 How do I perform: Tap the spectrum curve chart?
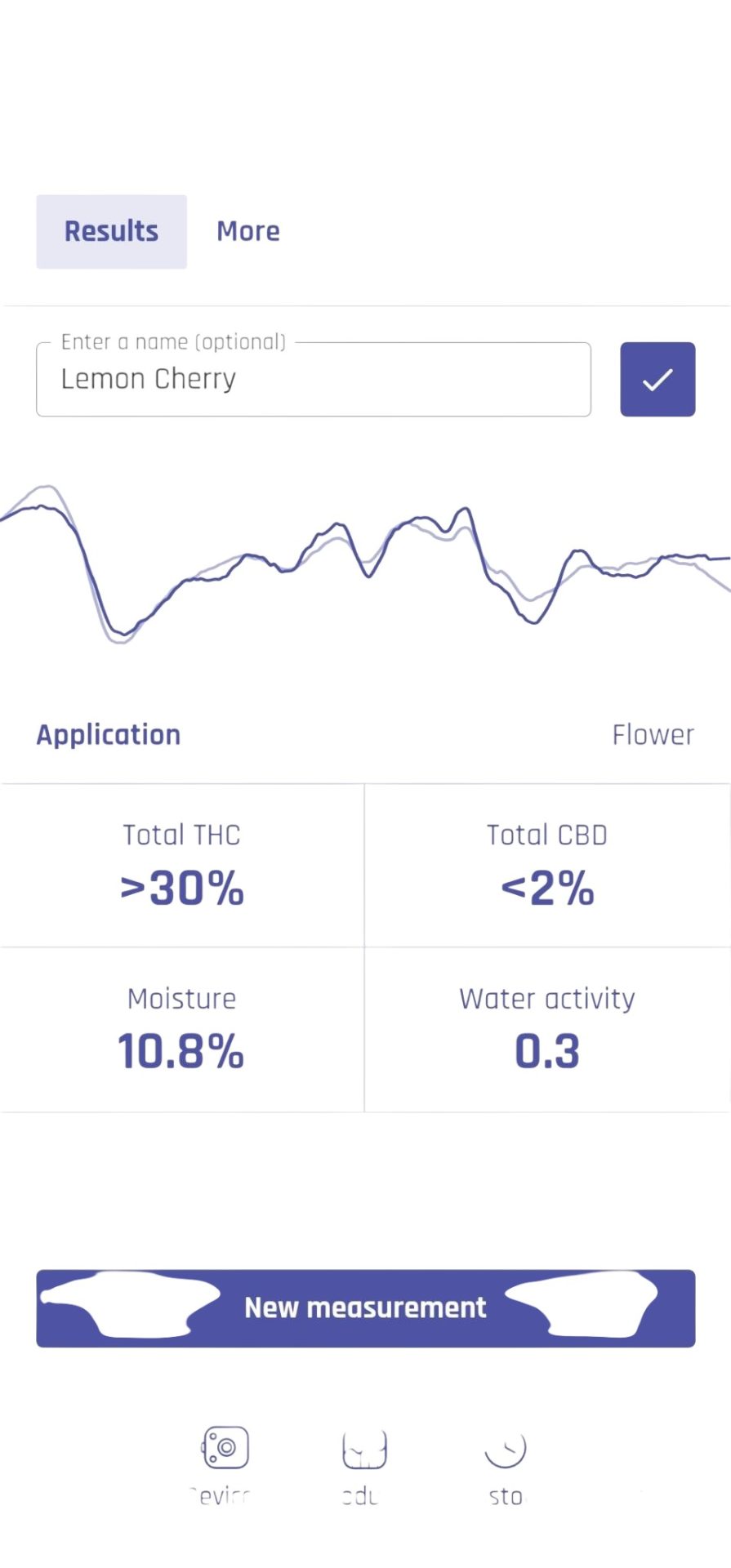point(365,563)
